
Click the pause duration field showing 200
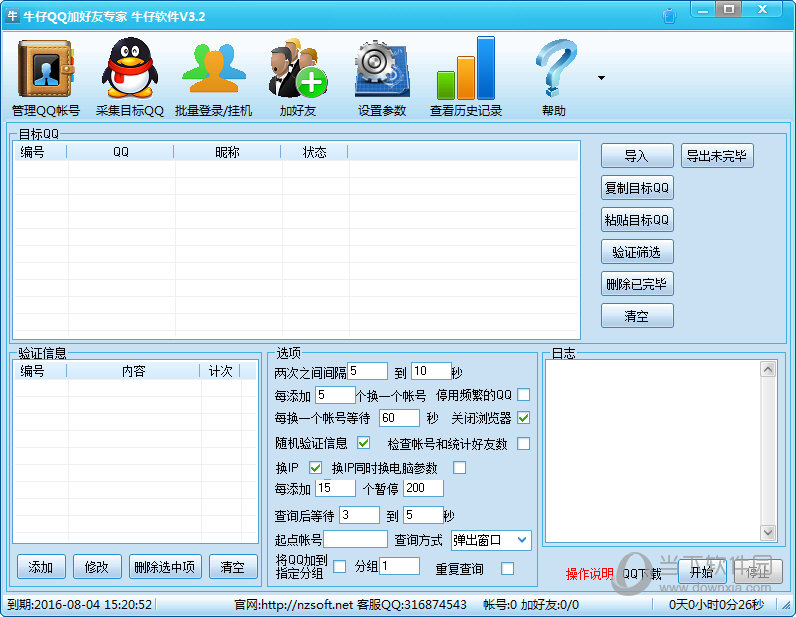pyautogui.click(x=423, y=488)
